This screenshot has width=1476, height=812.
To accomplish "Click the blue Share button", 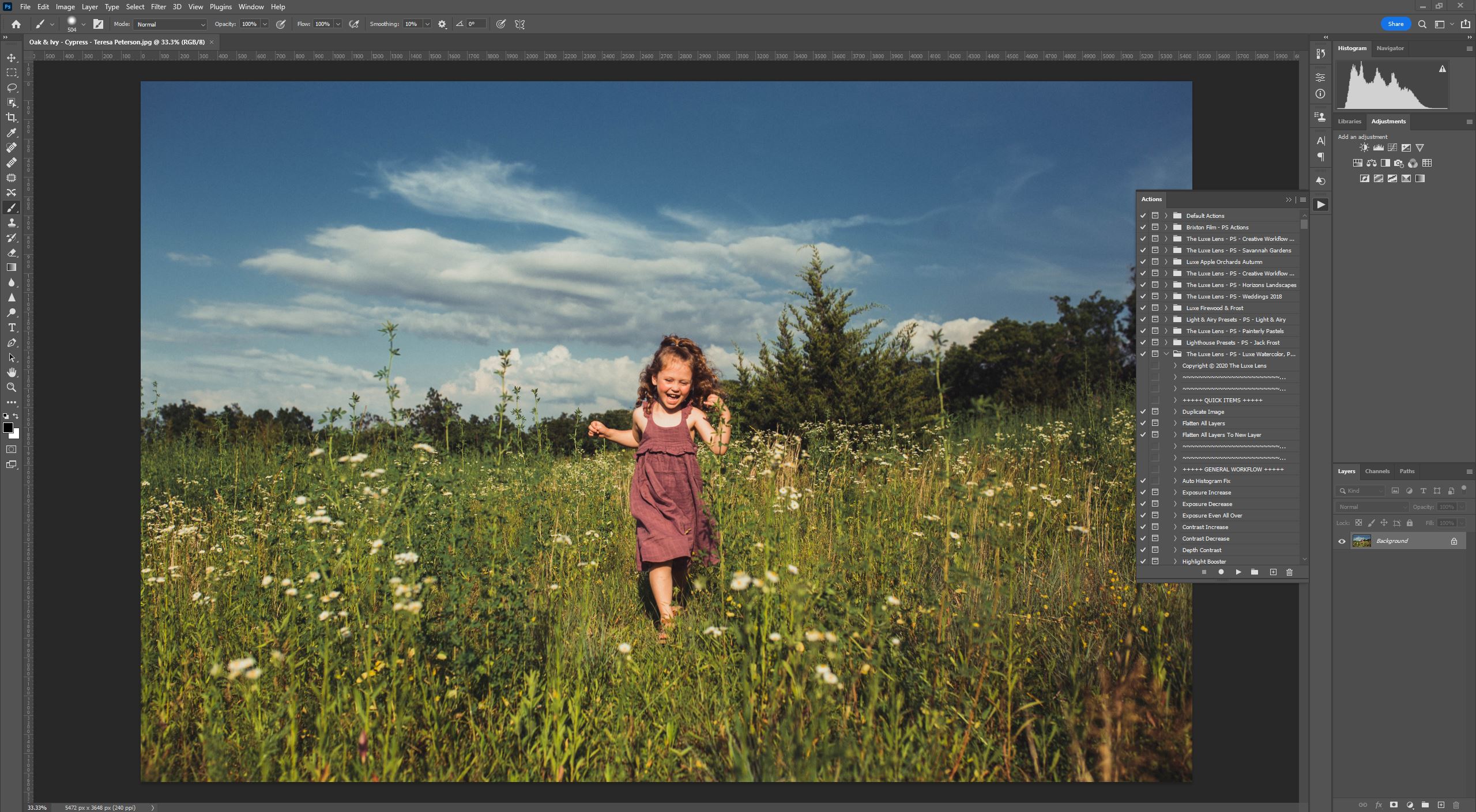I will click(x=1395, y=24).
